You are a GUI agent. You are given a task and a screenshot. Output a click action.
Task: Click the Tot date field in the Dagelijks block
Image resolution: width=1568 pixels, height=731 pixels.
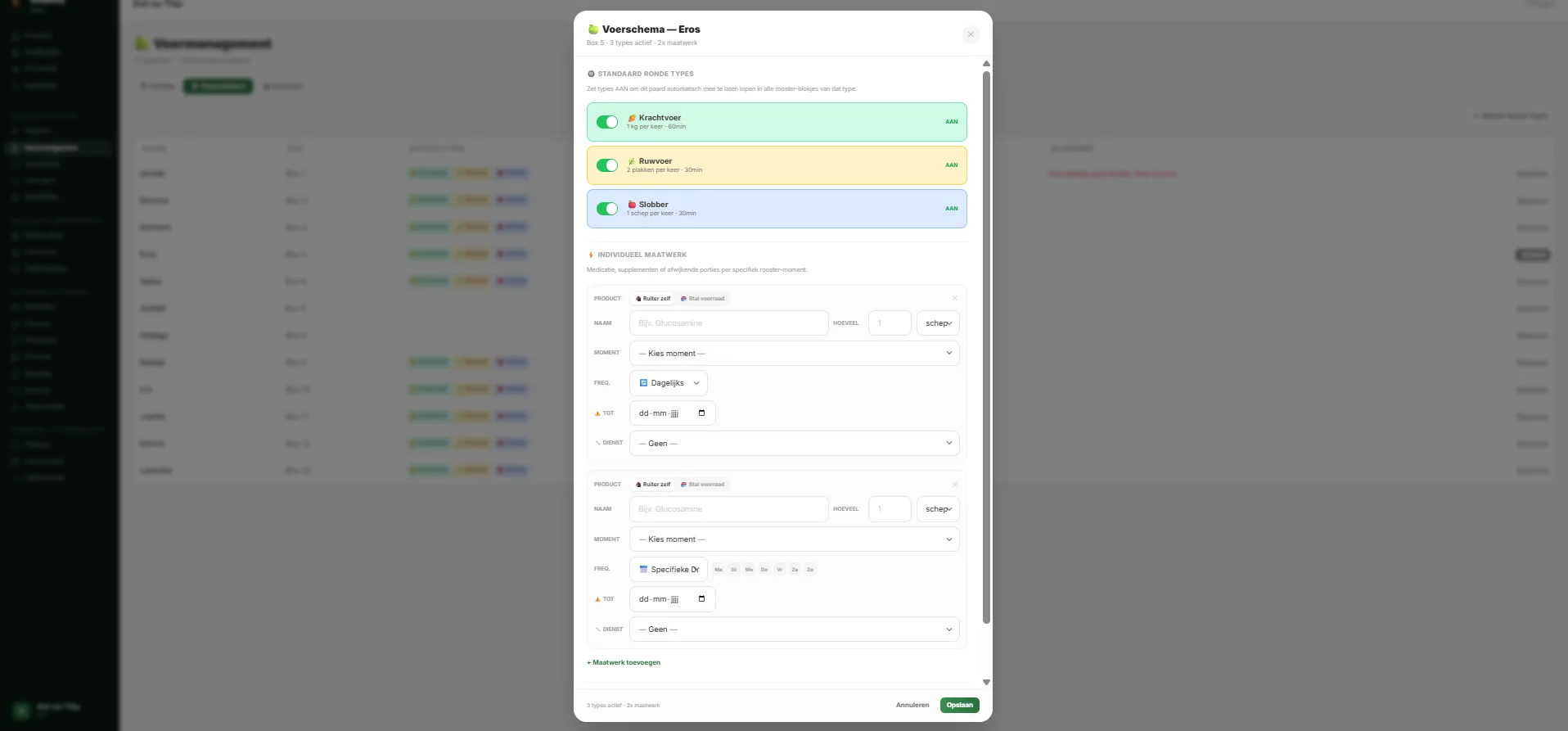point(673,413)
